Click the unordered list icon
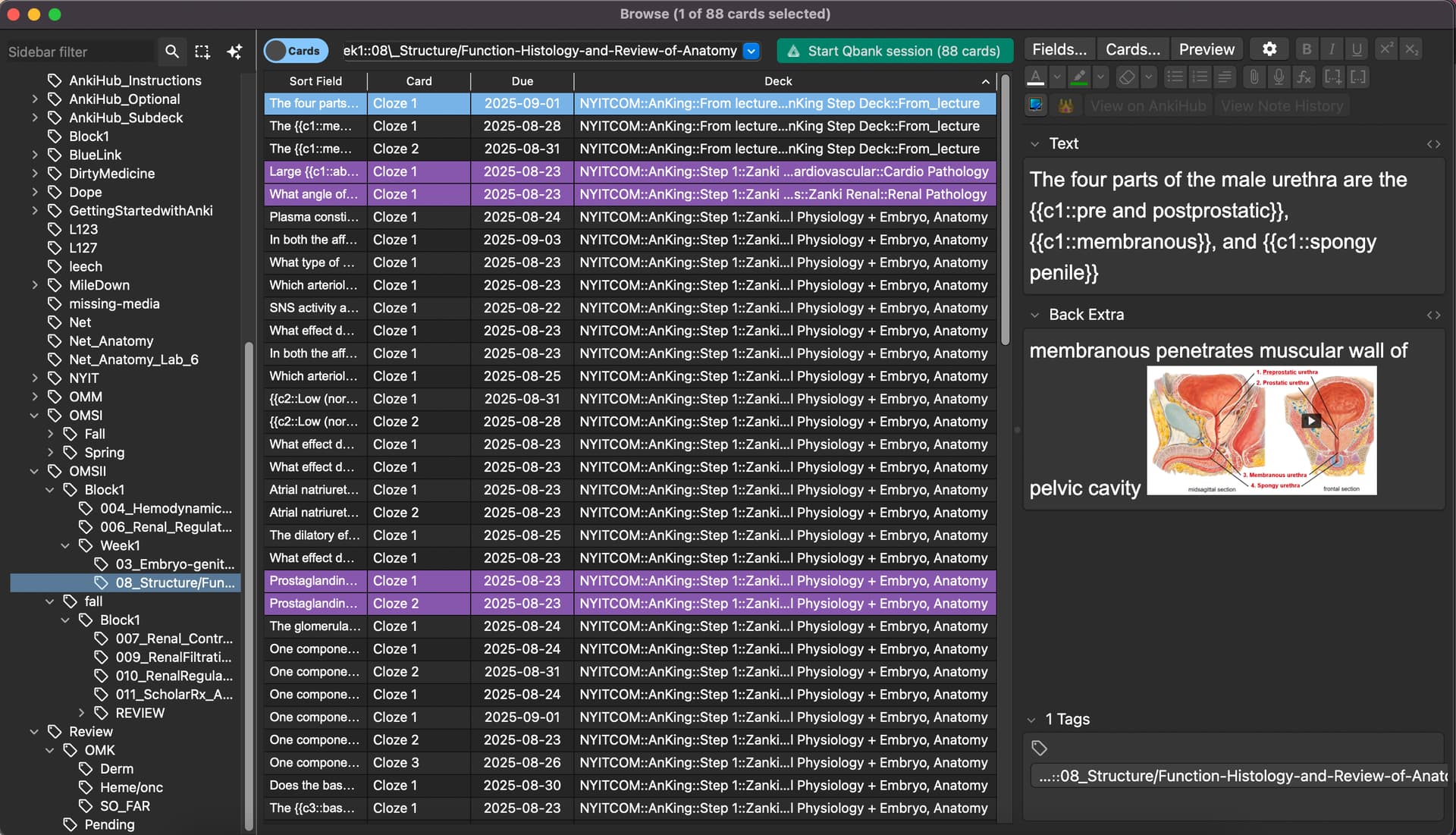 tap(1175, 77)
